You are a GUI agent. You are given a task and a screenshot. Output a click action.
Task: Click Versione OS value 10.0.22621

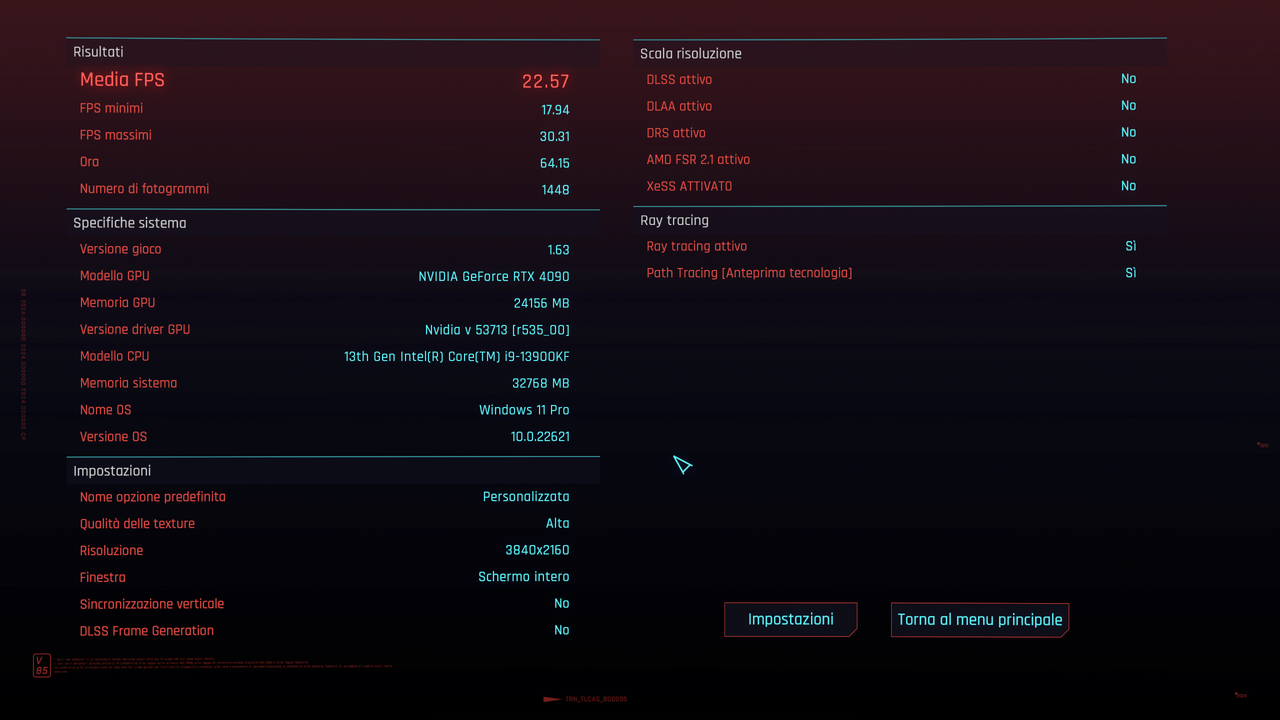click(540, 437)
